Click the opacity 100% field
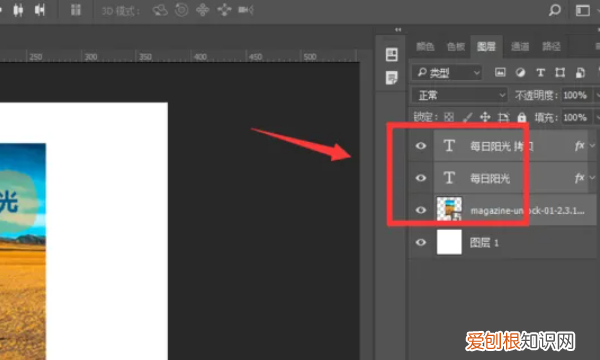600x360 pixels. (576, 95)
